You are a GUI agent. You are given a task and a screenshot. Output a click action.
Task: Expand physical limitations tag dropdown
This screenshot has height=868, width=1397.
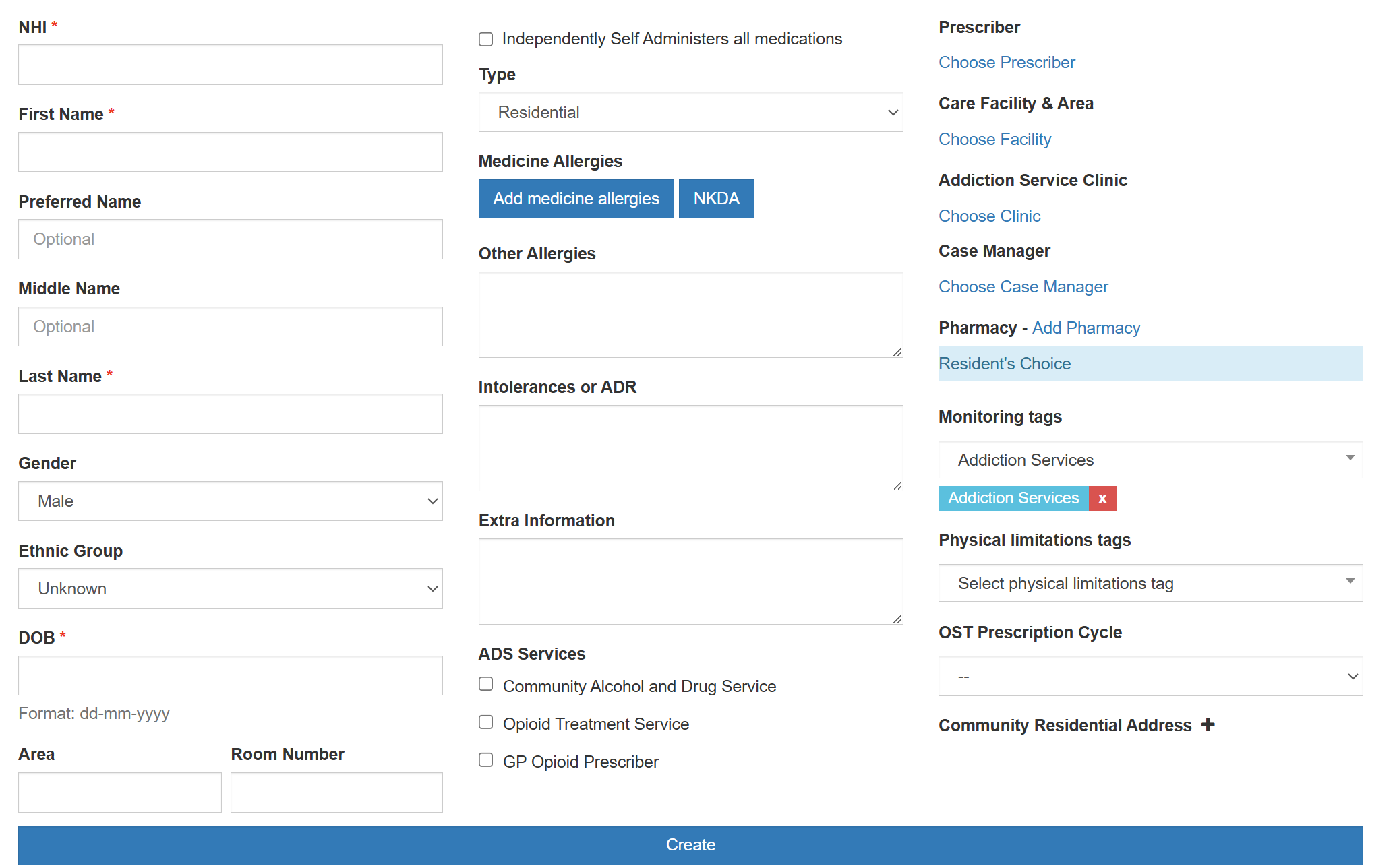(1150, 584)
